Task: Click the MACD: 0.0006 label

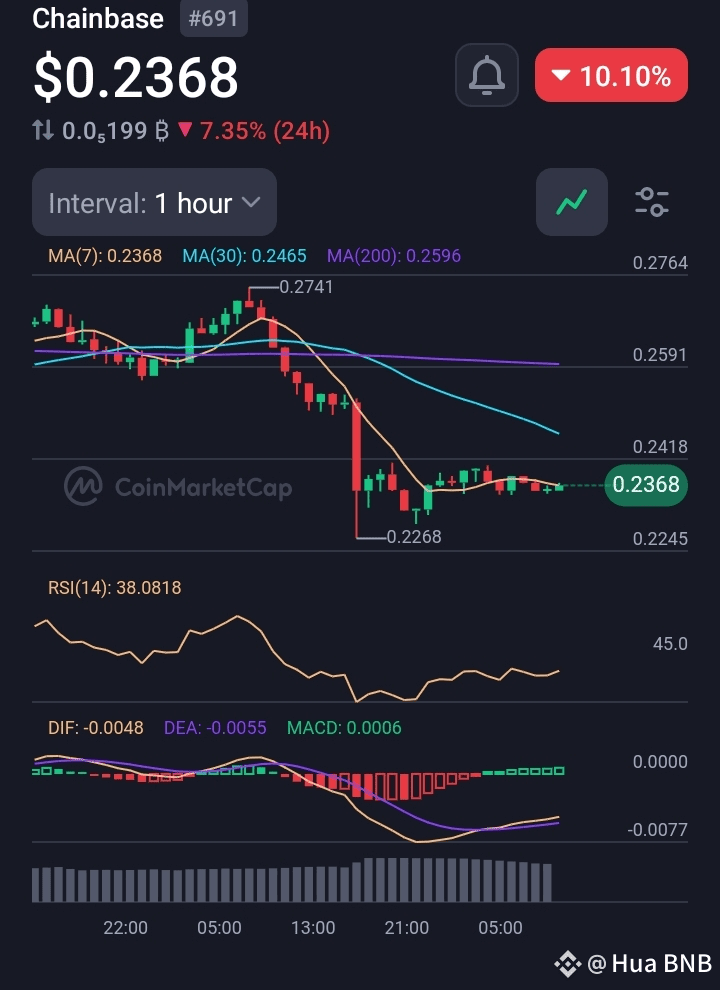Action: coord(344,728)
